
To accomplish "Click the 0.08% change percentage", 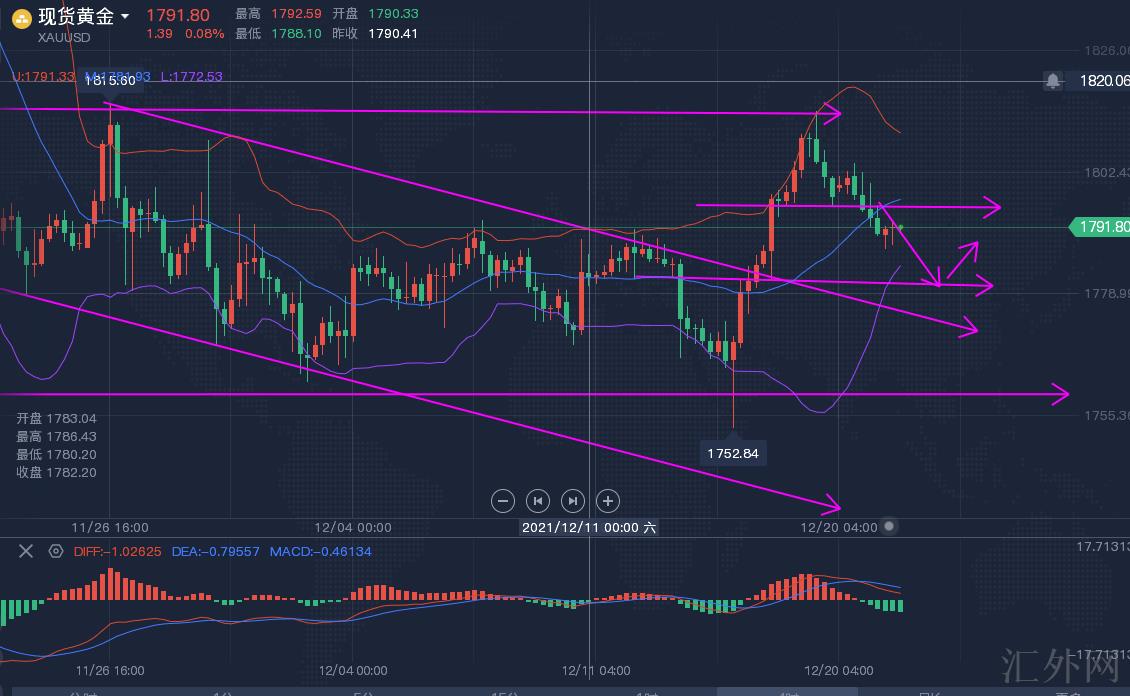I will tap(205, 34).
